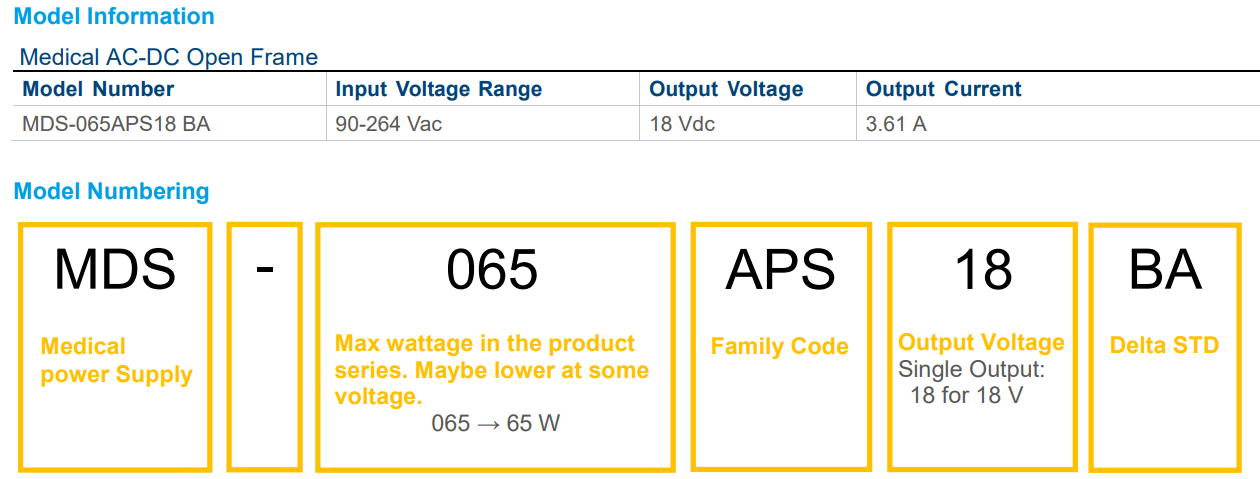Click the Model Numbering heading
Screen dimensions: 1260x479
[x=112, y=191]
